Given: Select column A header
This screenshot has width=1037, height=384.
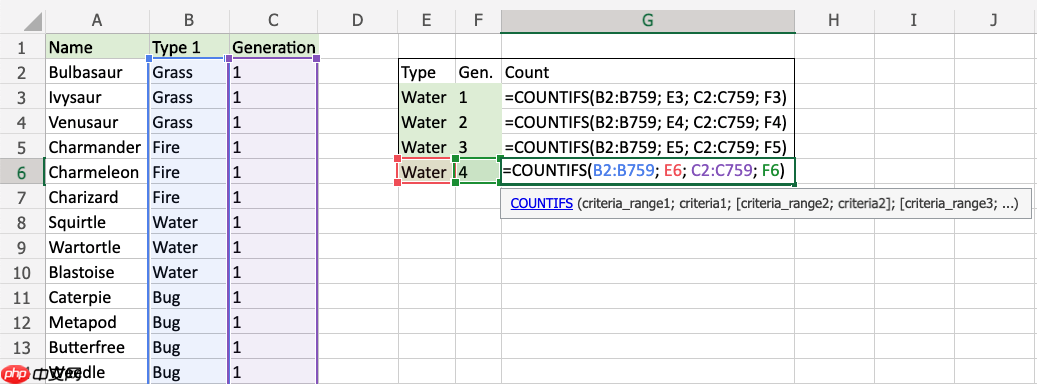Looking at the screenshot, I should 97,20.
